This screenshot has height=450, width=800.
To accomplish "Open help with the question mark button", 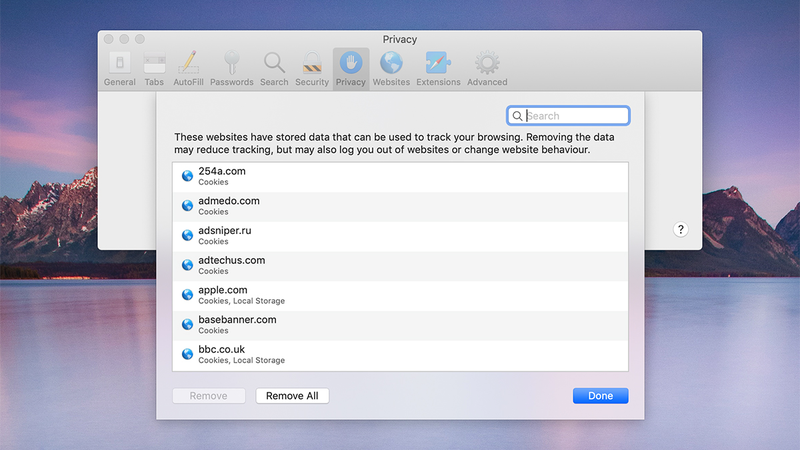I will 680,230.
